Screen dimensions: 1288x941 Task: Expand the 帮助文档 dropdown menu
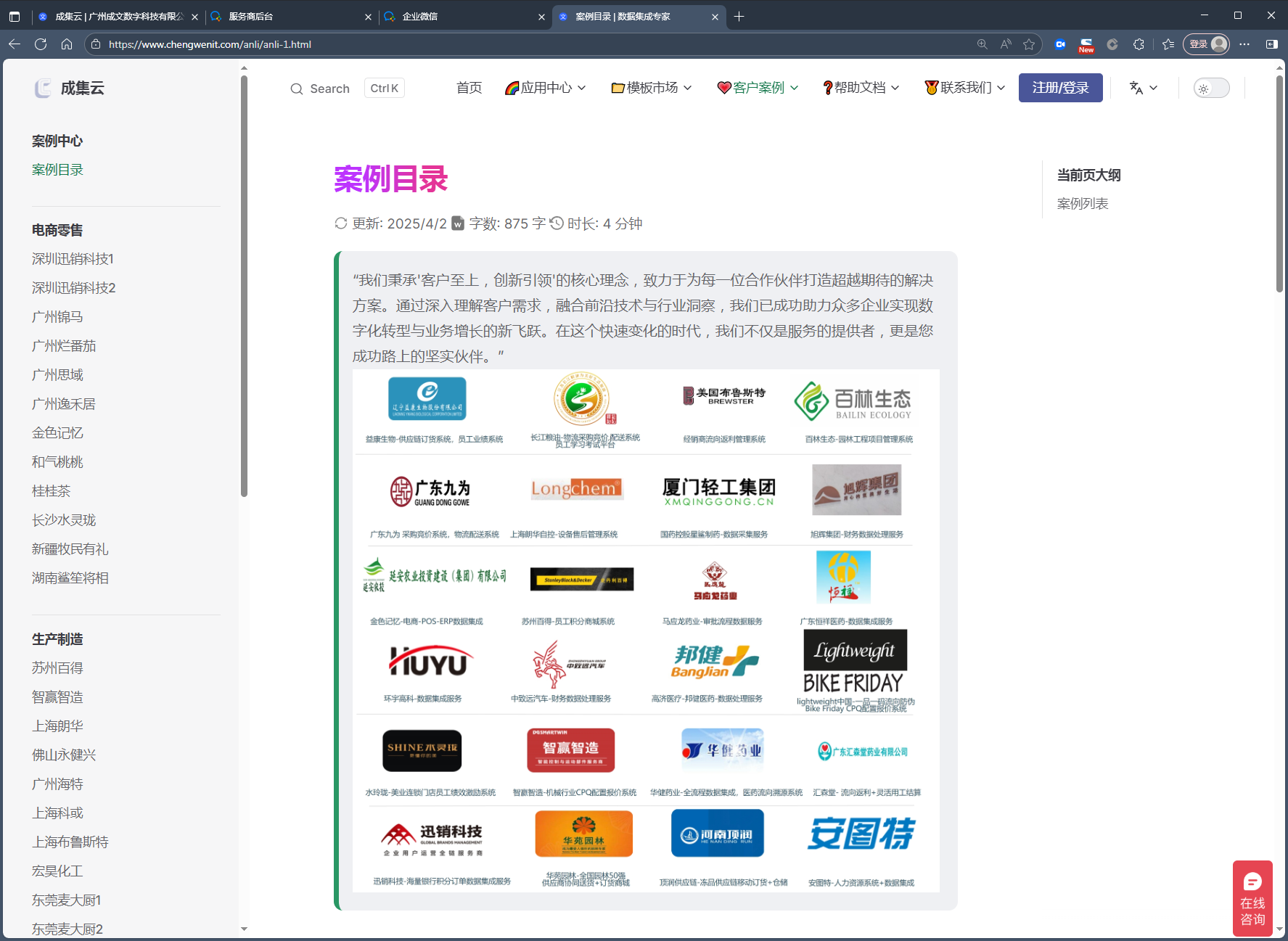[861, 88]
